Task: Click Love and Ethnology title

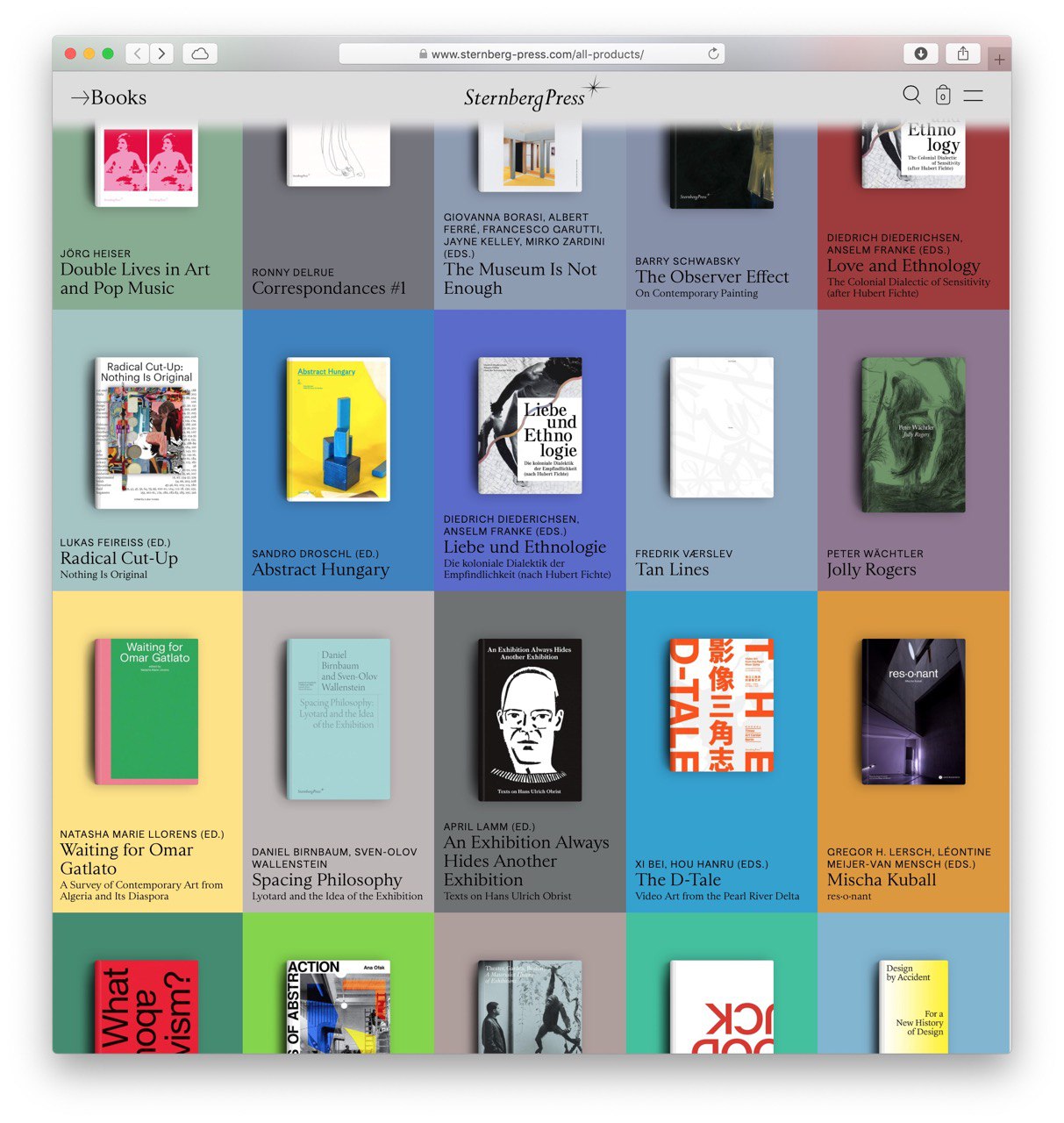Action: click(x=903, y=265)
